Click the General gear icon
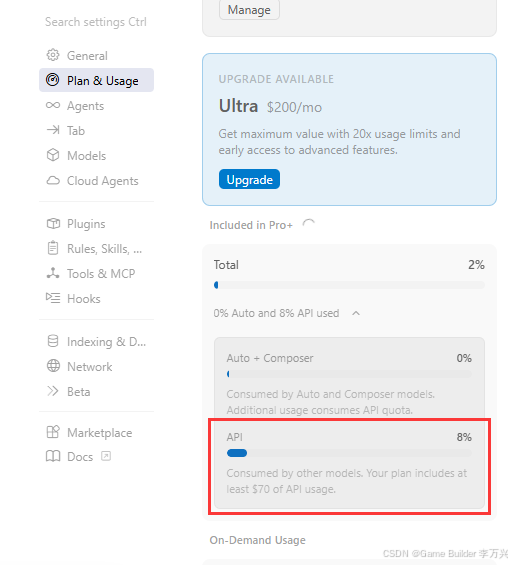Image resolution: width=512 pixels, height=565 pixels. point(53,55)
